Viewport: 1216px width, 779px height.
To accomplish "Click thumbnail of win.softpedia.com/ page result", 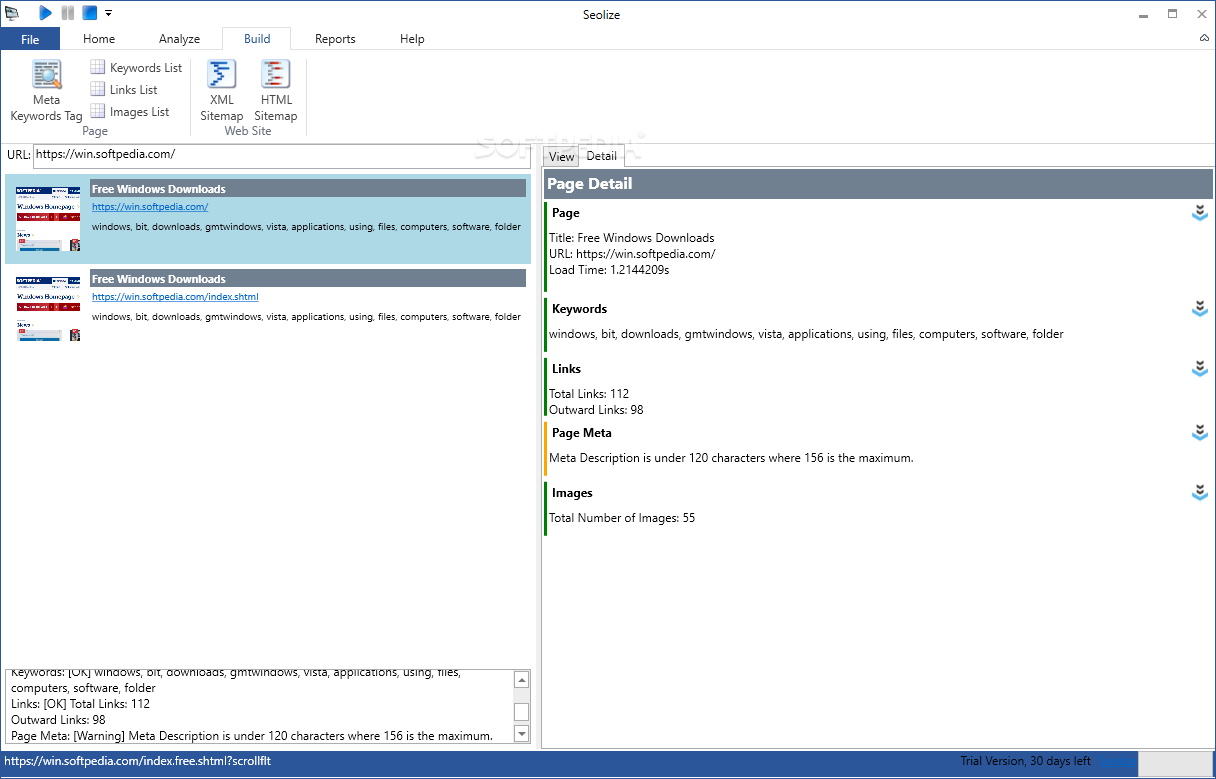I will tap(48, 217).
